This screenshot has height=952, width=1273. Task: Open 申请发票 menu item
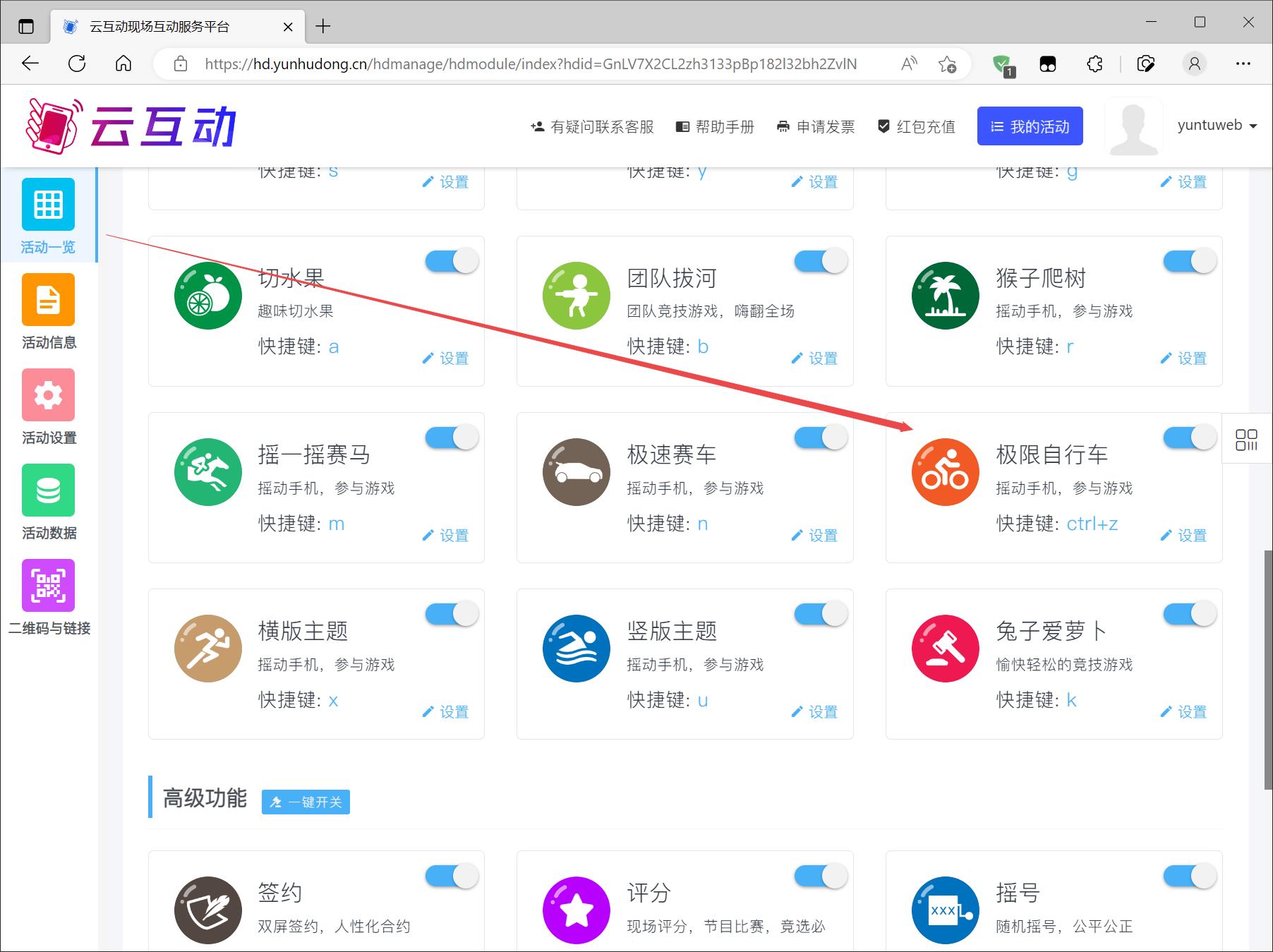(x=816, y=127)
